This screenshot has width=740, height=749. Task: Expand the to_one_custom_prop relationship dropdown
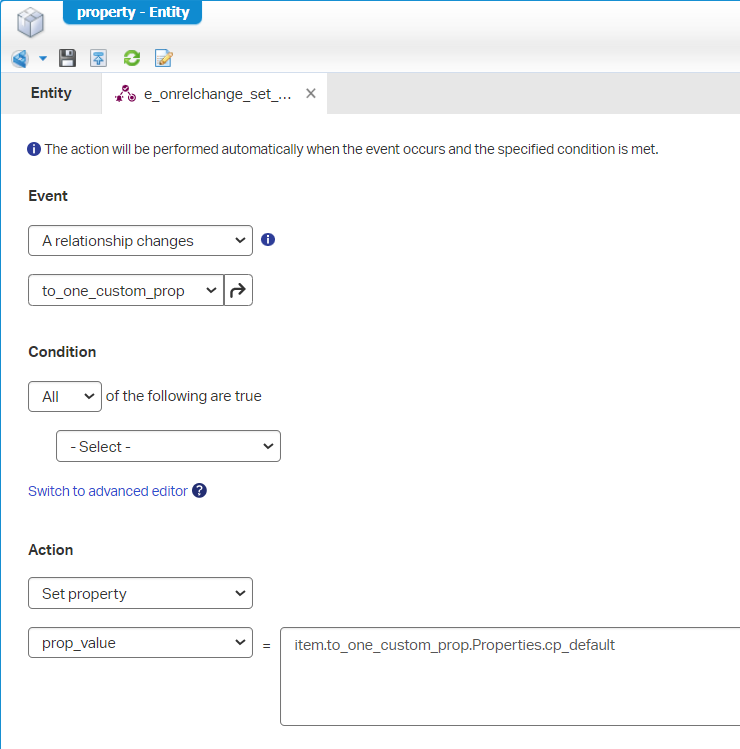pyautogui.click(x=126, y=291)
